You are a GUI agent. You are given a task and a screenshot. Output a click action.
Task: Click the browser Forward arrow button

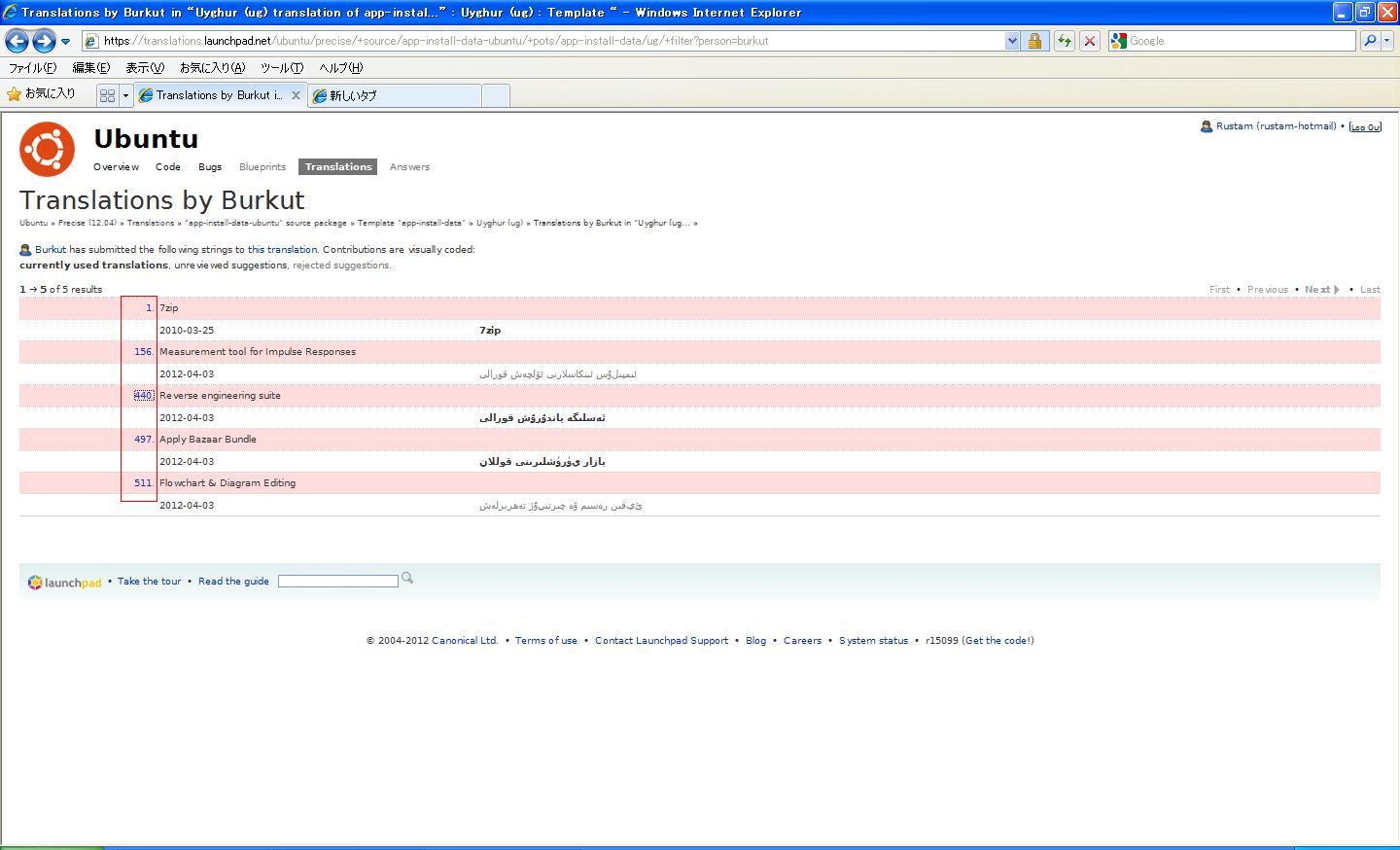(44, 41)
